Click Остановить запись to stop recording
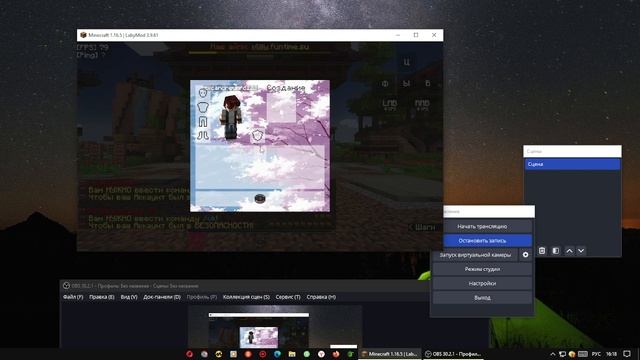 tap(487, 240)
